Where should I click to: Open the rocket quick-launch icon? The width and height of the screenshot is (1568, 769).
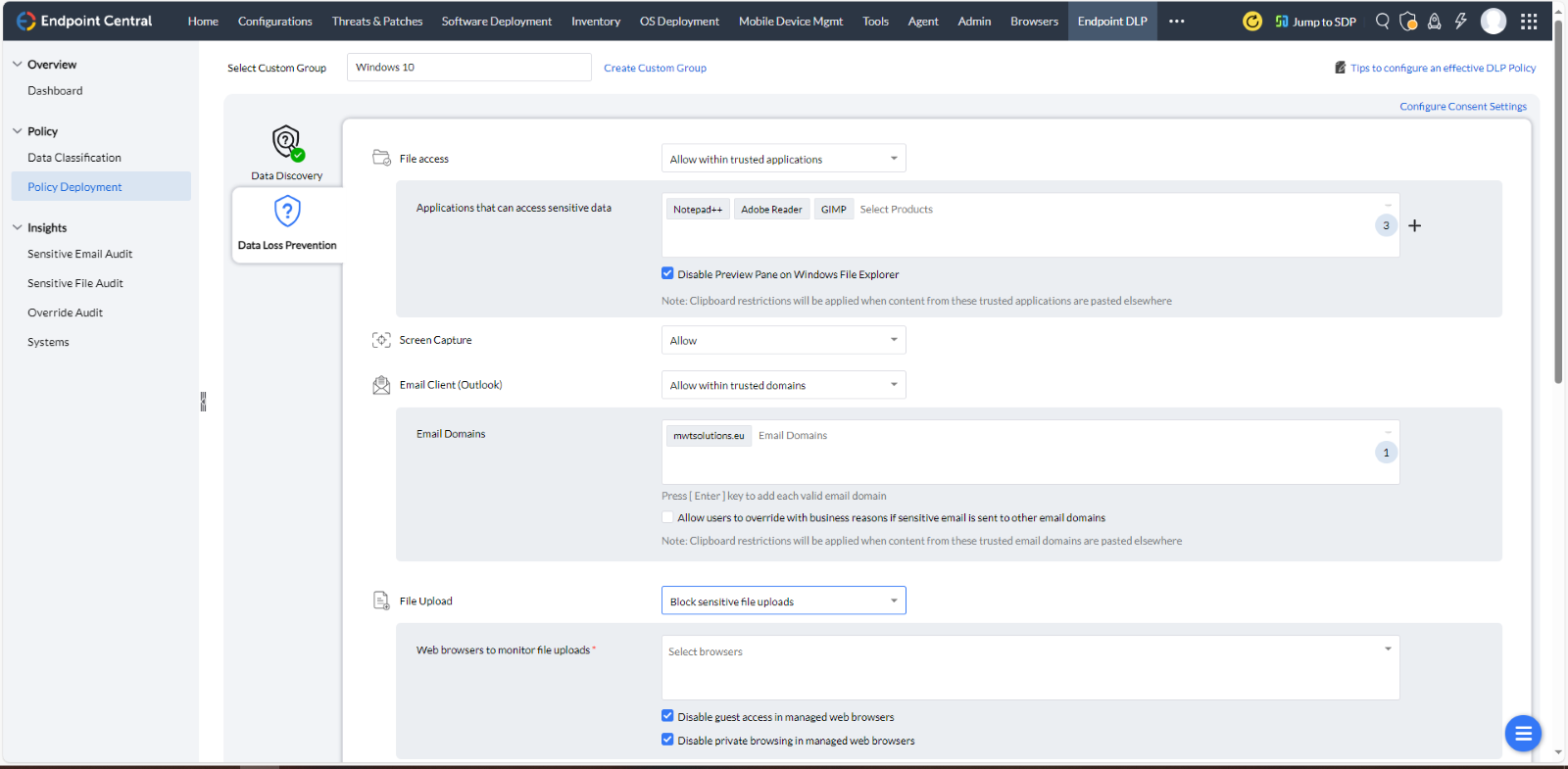pyautogui.click(x=1435, y=21)
